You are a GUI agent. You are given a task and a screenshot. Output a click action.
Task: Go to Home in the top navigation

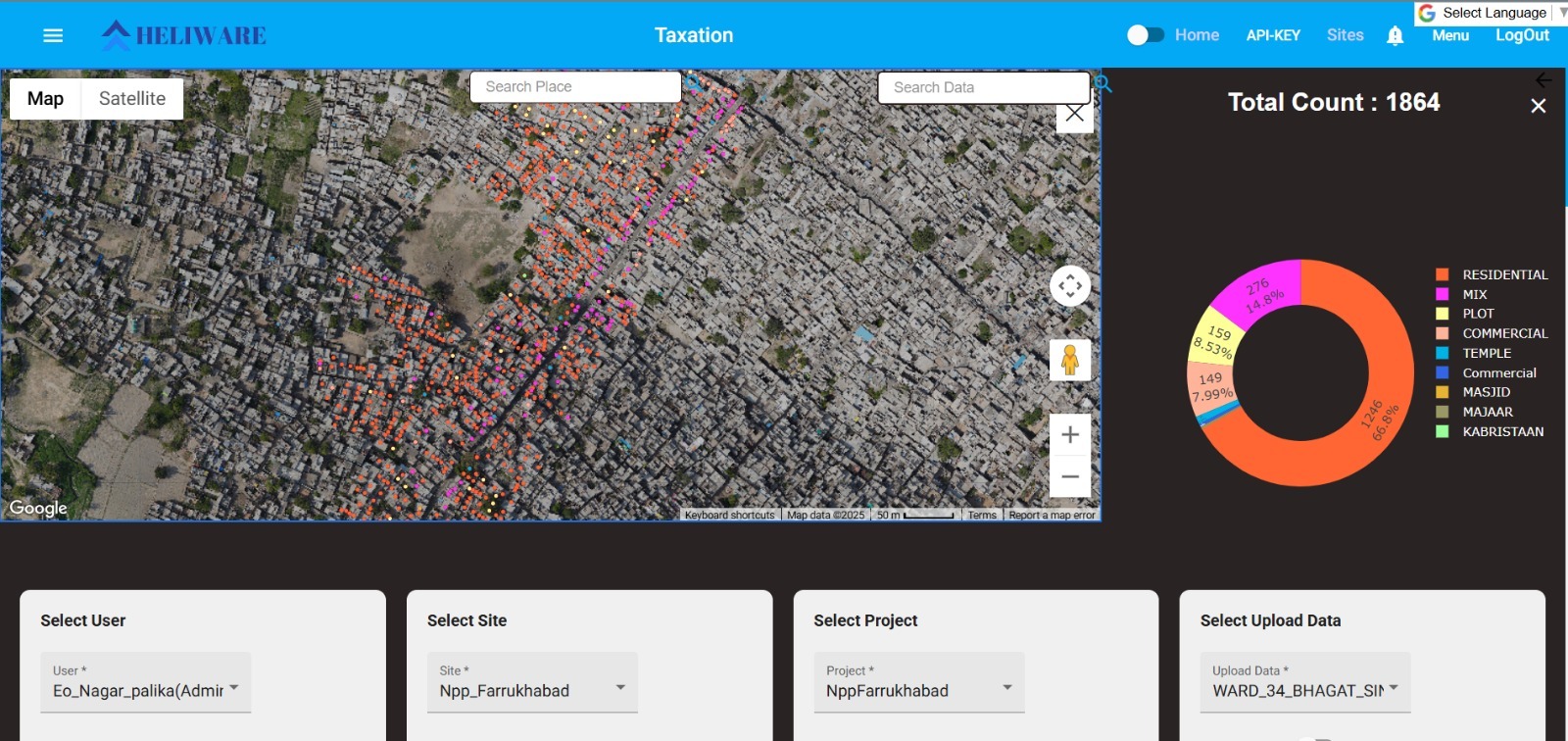coord(1197,35)
